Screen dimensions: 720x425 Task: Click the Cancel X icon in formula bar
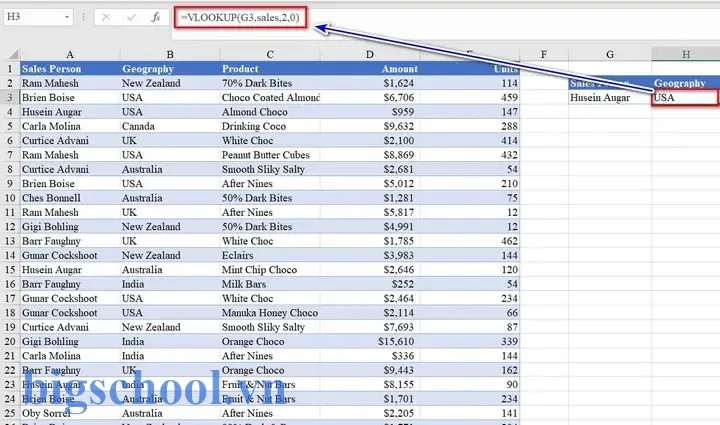click(x=106, y=17)
